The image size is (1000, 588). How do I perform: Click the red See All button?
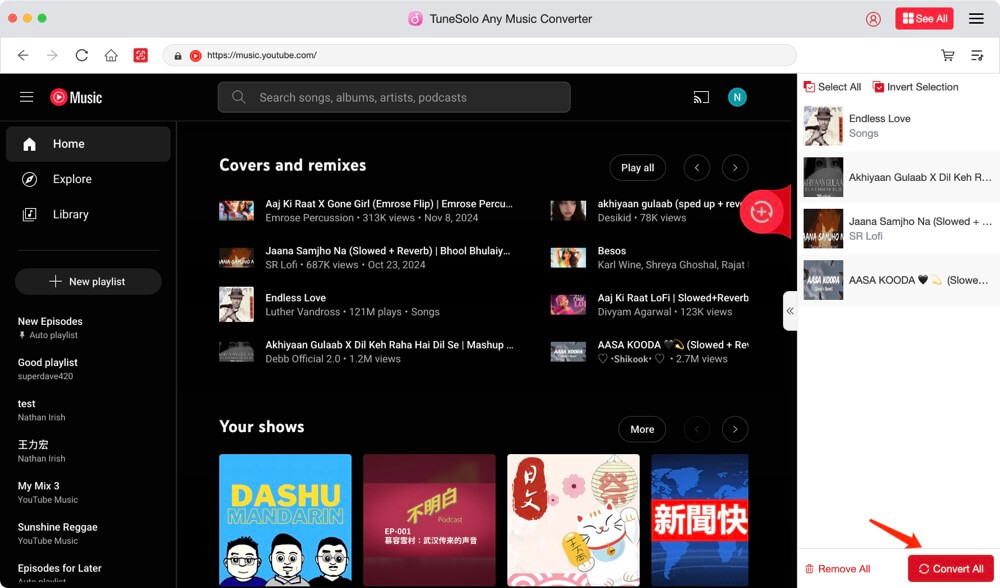924,18
